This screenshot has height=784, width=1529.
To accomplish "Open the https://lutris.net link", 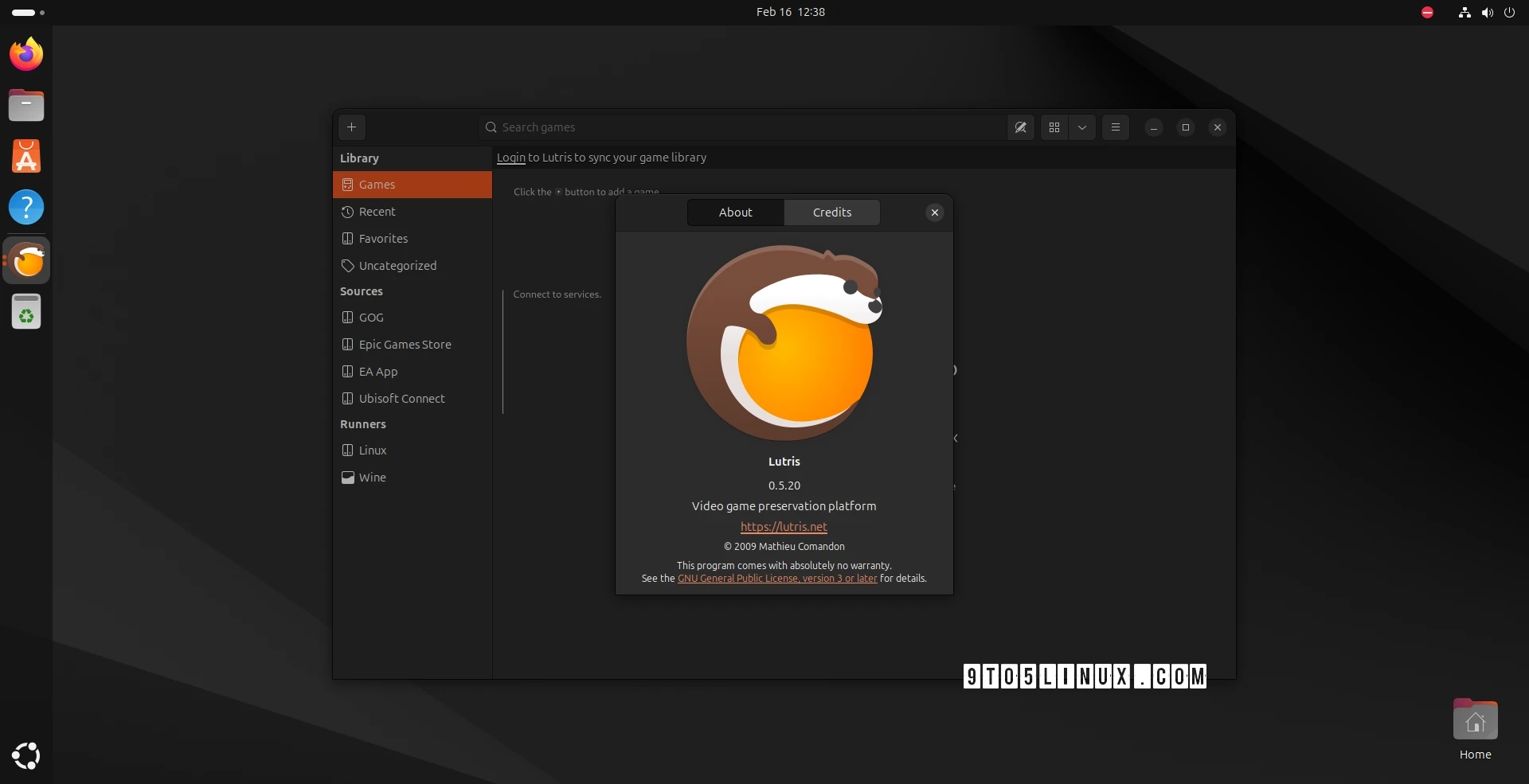I will click(784, 526).
